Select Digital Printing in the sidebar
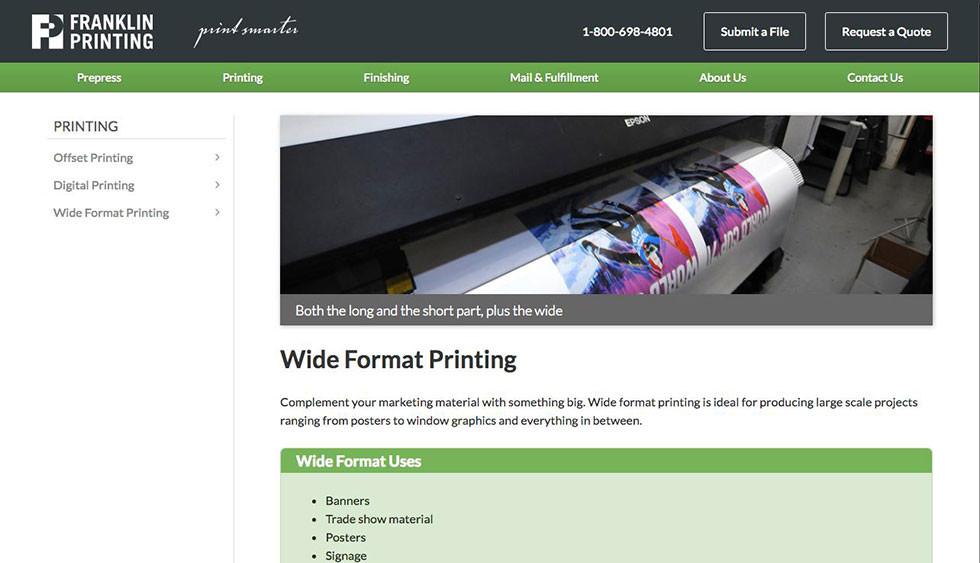 94,185
